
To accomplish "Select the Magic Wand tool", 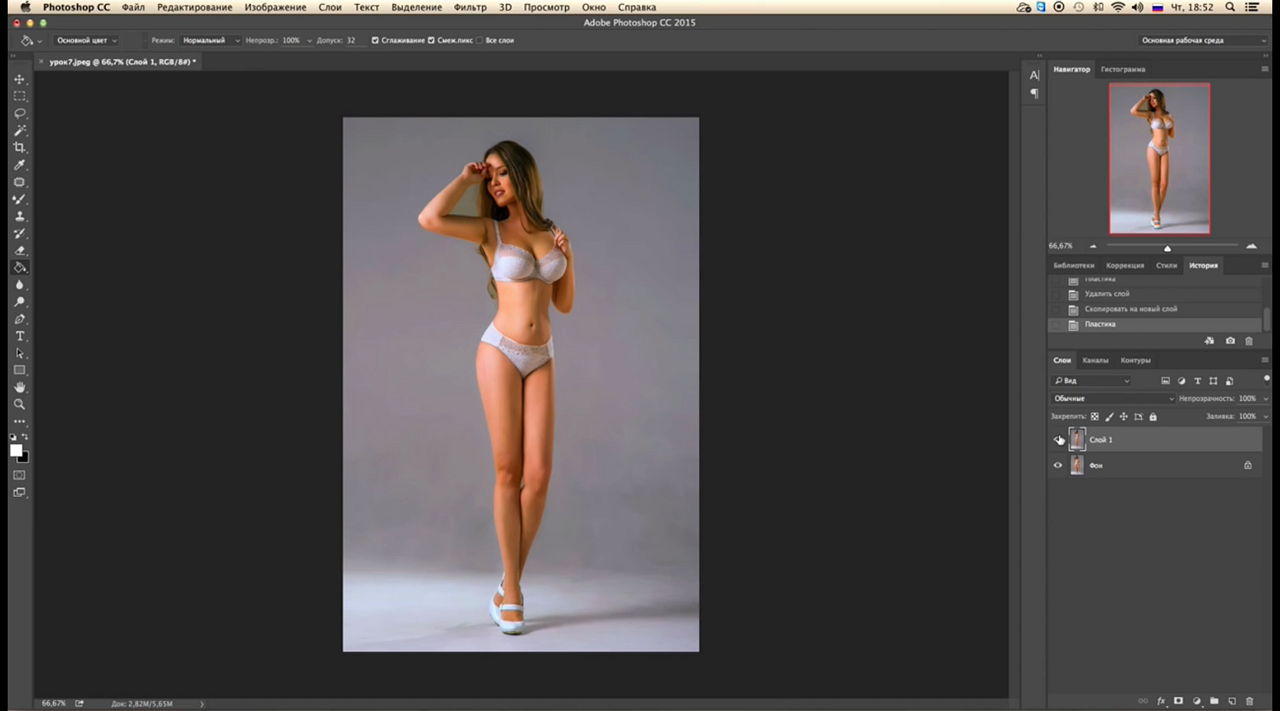I will click(x=19, y=131).
